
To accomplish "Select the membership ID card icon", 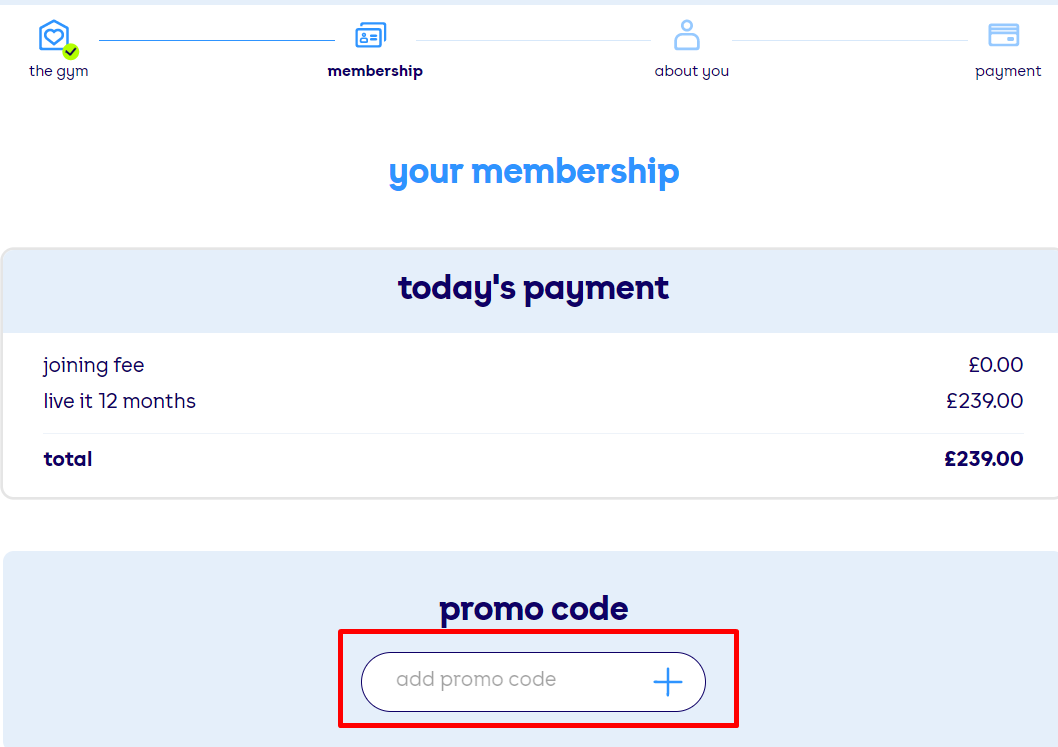I will tap(370, 34).
